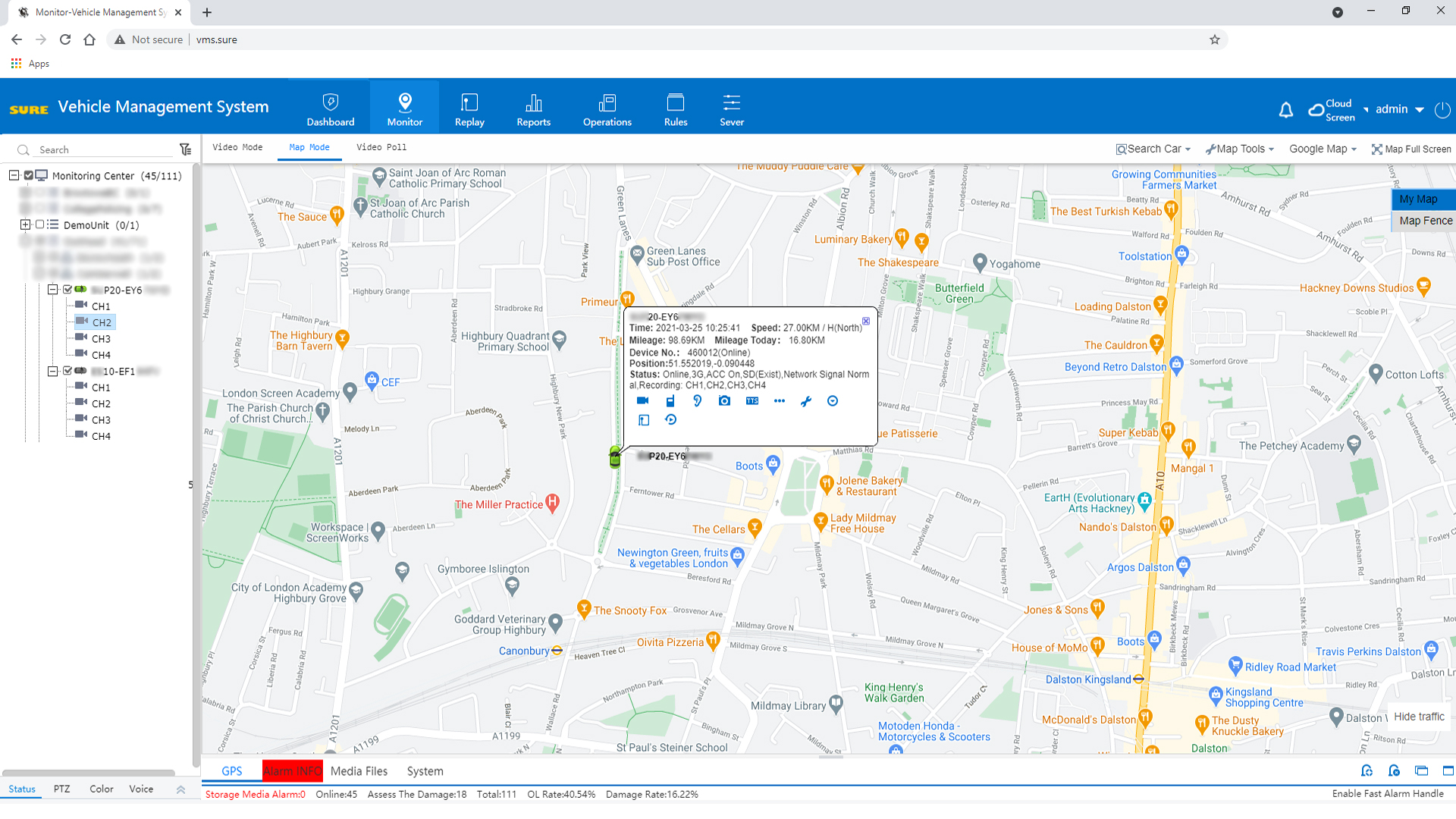Open the Alarm INFO tab
Screen dimensions: 1456x819
[293, 771]
